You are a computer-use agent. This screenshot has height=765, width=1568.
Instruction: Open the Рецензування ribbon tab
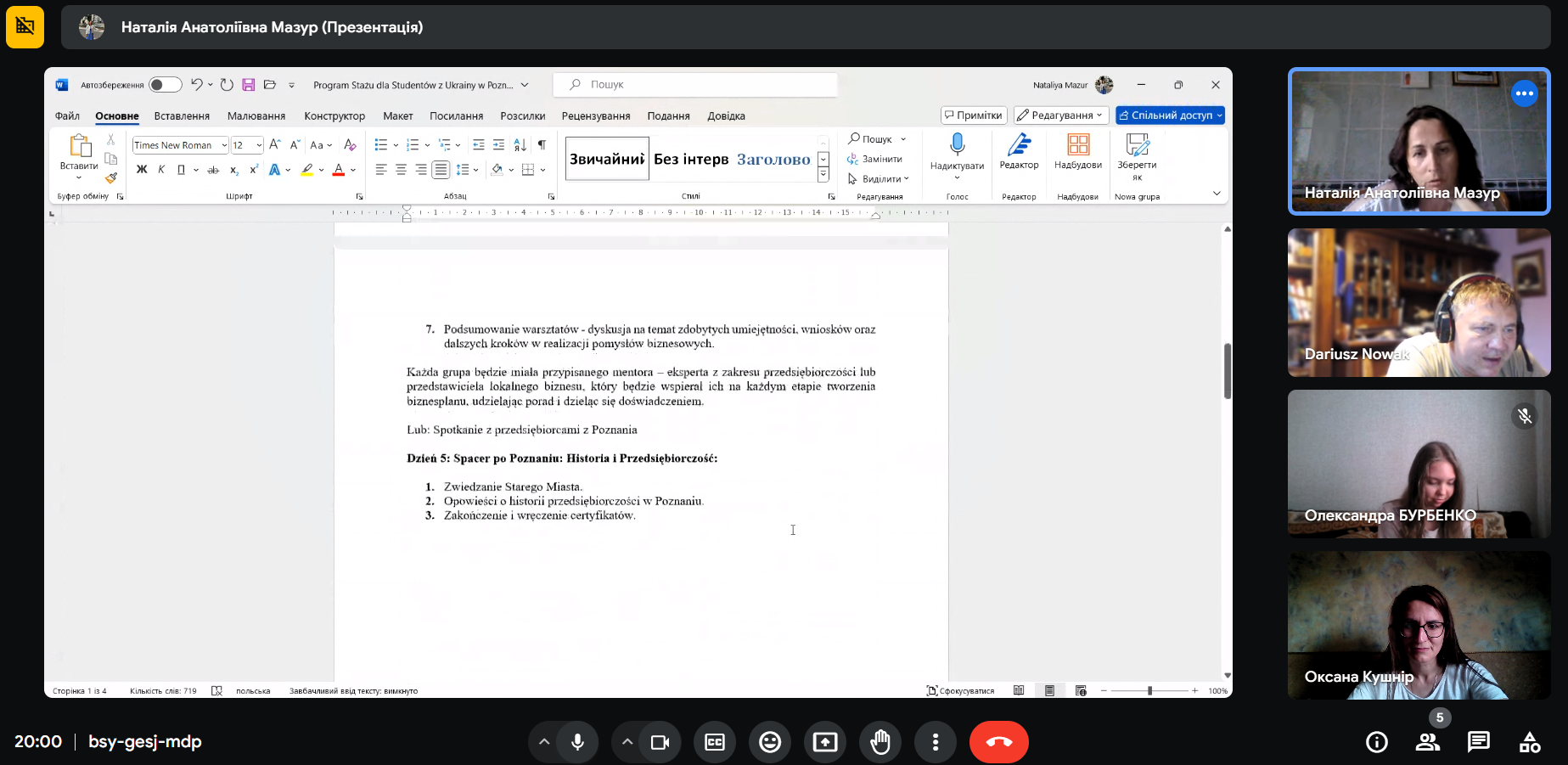(x=595, y=116)
